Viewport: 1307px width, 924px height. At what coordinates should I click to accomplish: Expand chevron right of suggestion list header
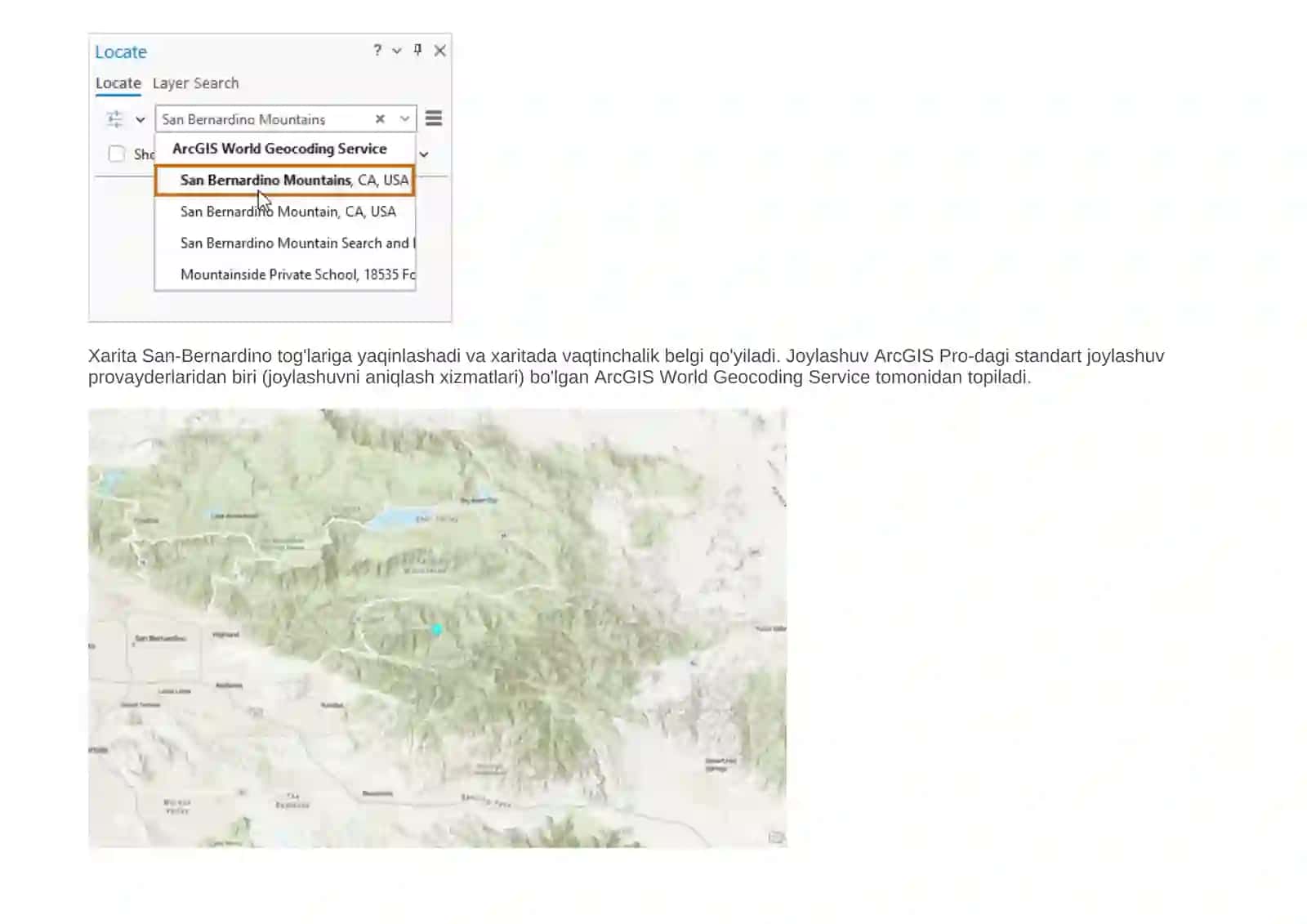pos(424,154)
